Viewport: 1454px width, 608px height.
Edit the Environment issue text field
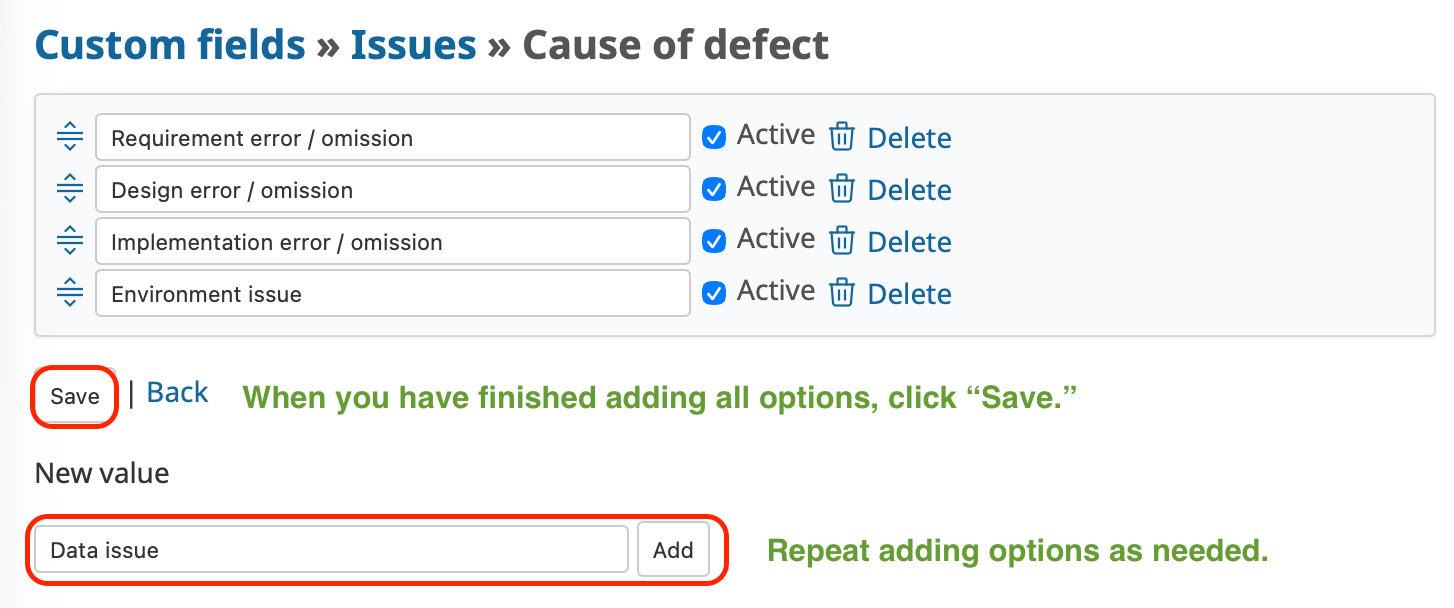(392, 294)
